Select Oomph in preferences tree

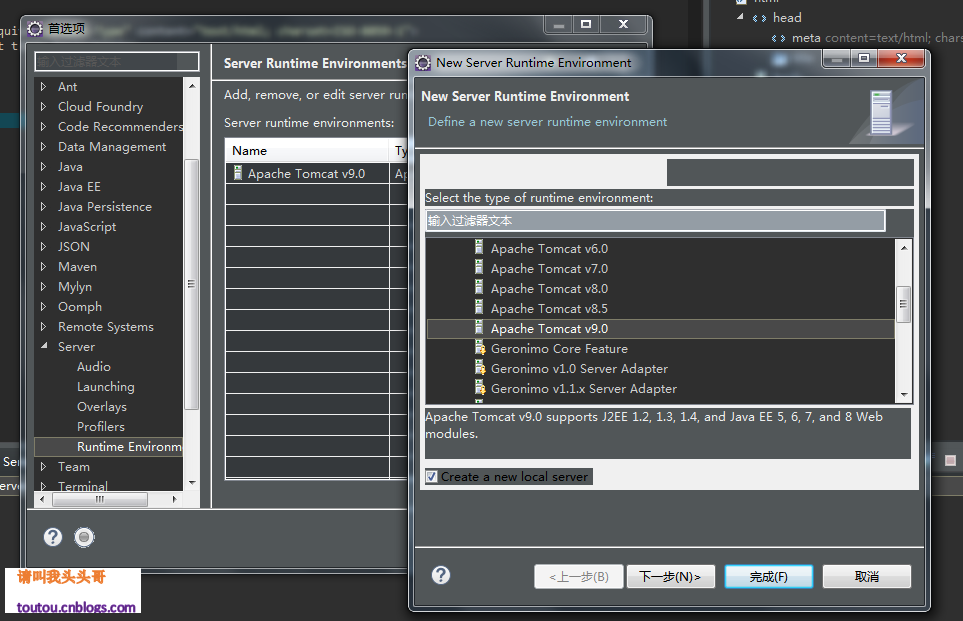(x=80, y=307)
